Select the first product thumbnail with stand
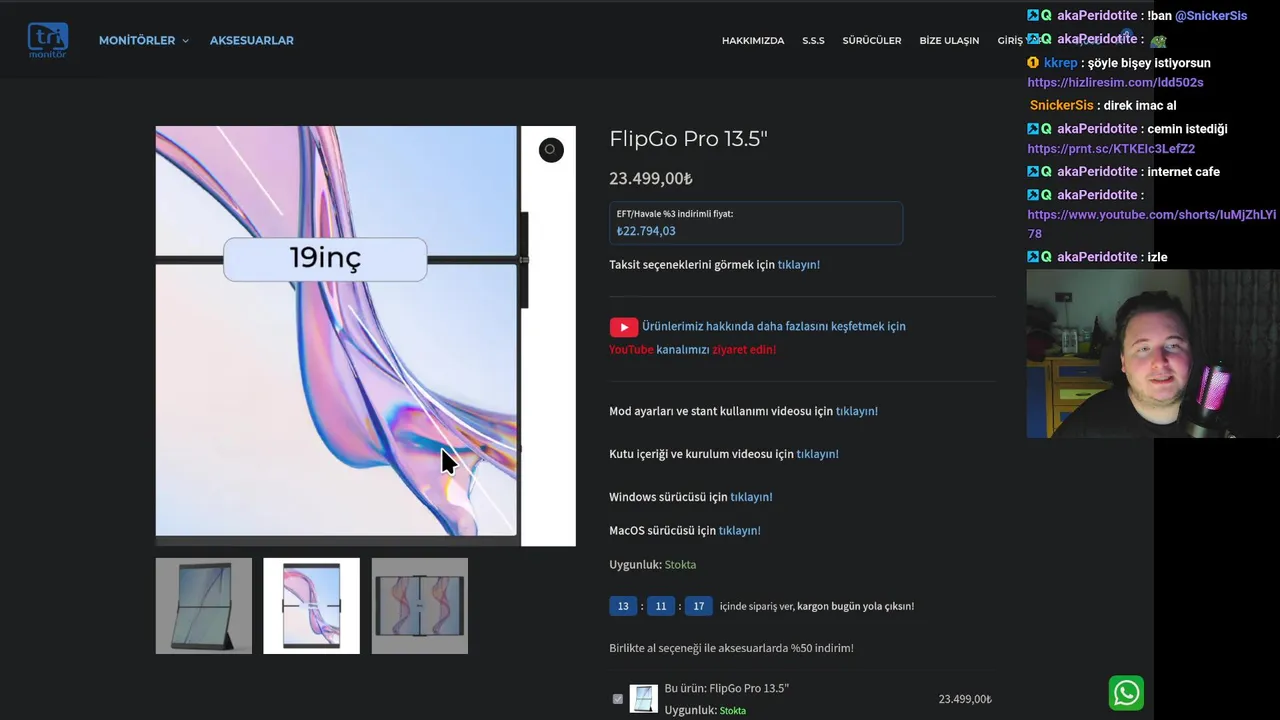Screen dimensions: 1280x720 coord(204,606)
